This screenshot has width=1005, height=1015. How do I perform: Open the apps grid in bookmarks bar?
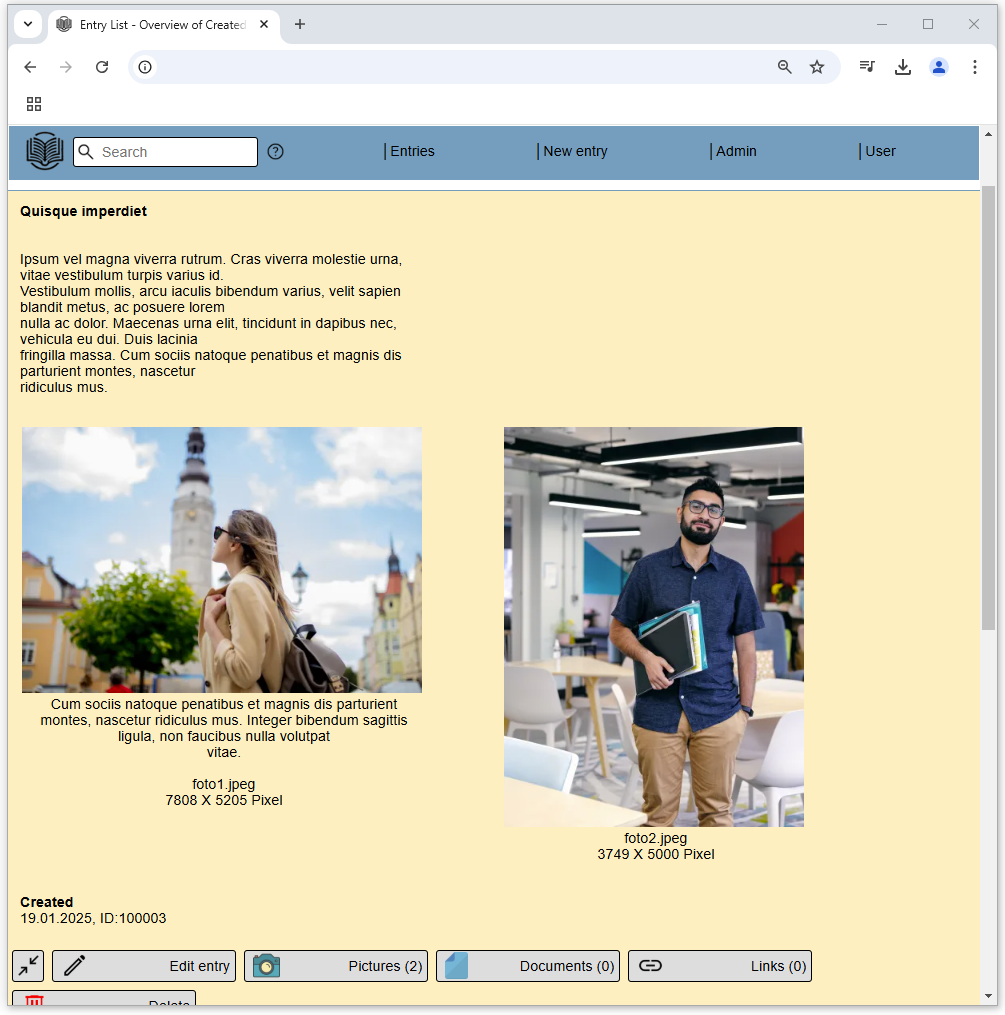[34, 104]
